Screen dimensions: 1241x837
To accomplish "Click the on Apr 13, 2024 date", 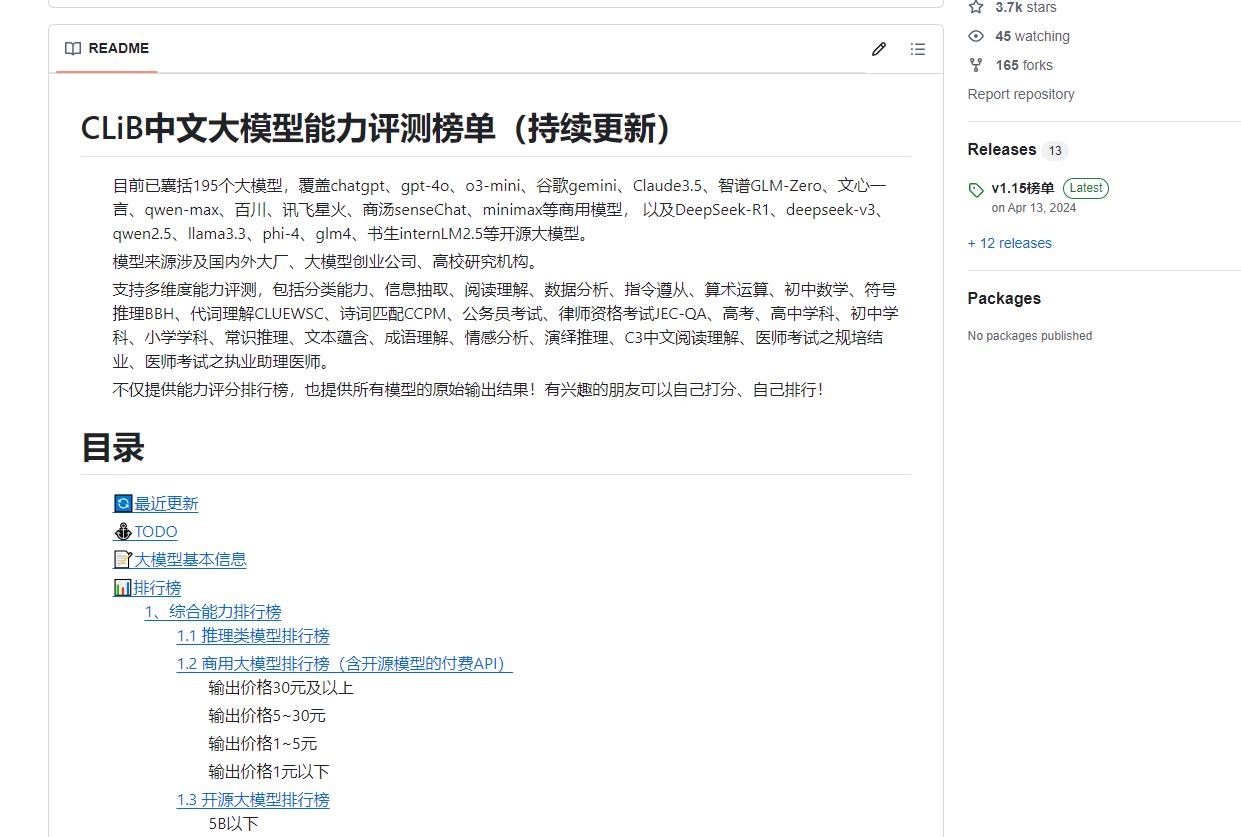I will (1034, 208).
